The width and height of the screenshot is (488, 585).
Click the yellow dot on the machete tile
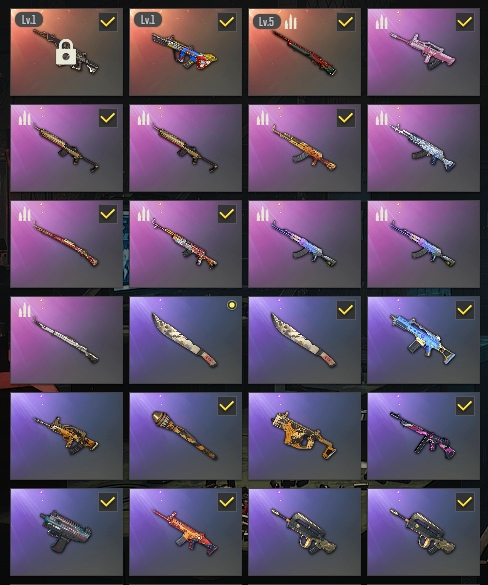pyautogui.click(x=232, y=305)
